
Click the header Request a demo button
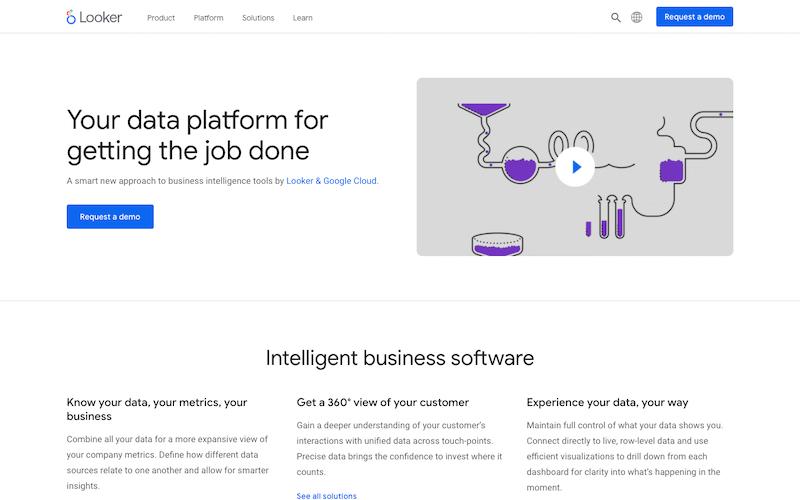click(x=694, y=17)
